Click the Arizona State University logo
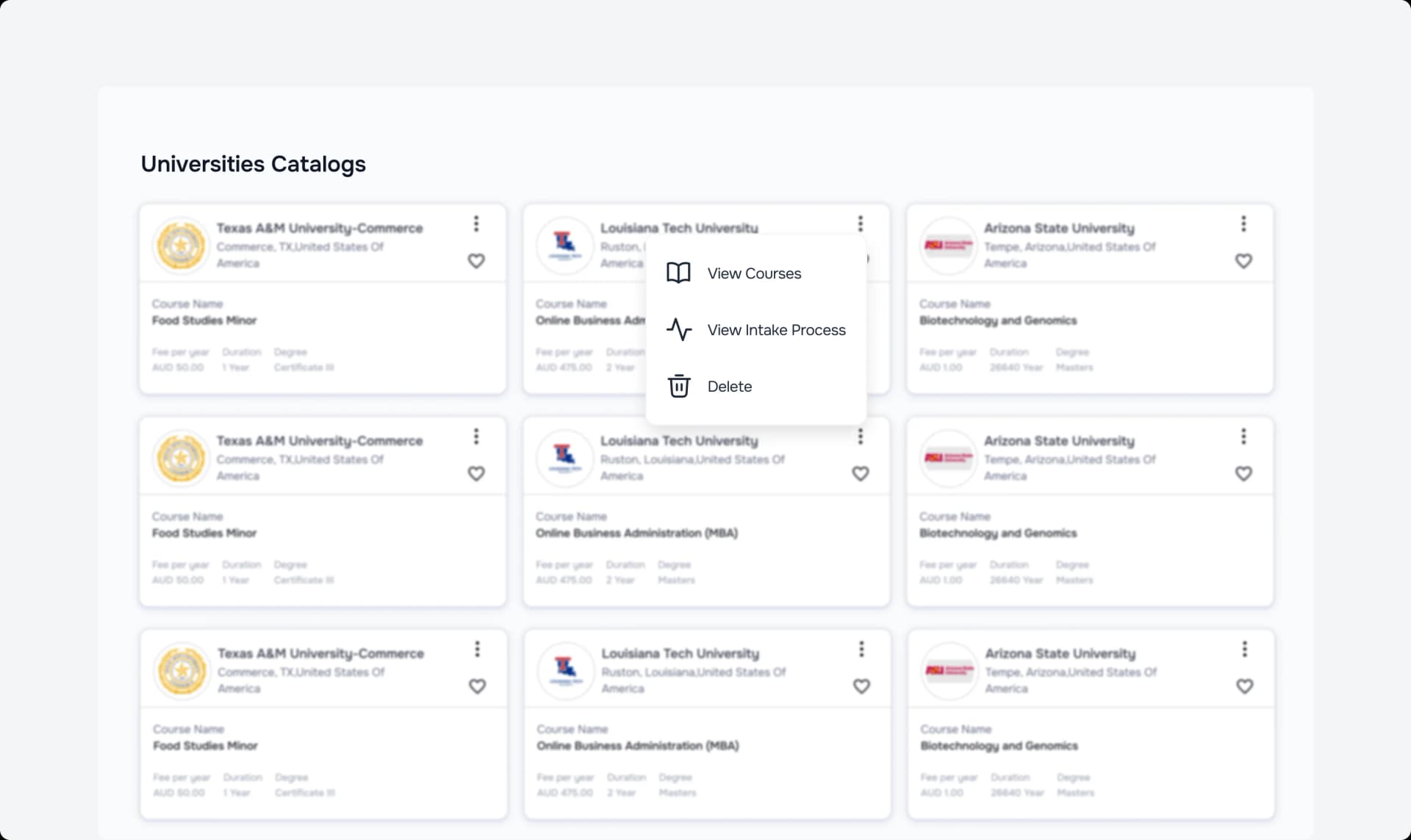 (948, 245)
